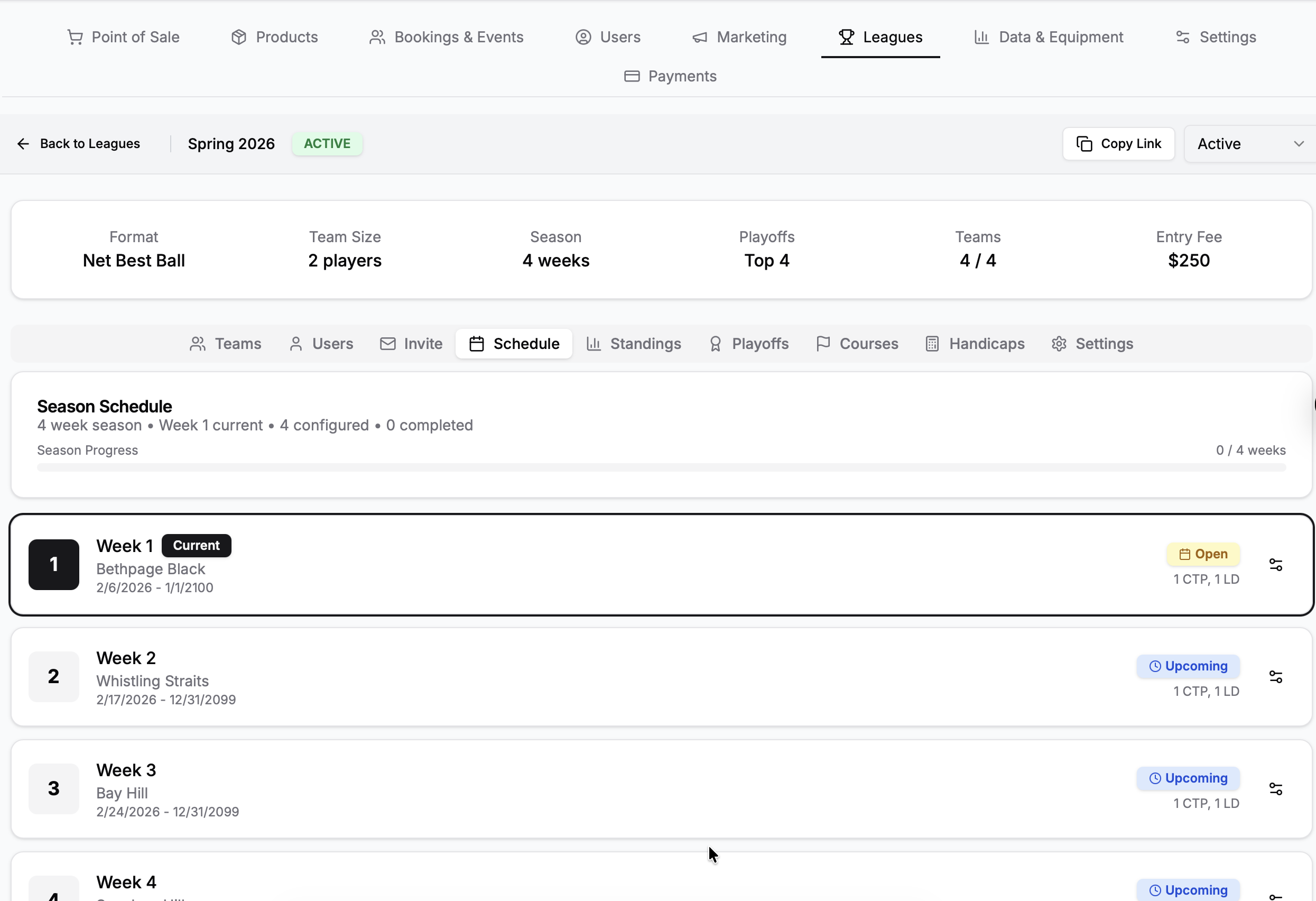Click the Copy Link button

(1118, 144)
